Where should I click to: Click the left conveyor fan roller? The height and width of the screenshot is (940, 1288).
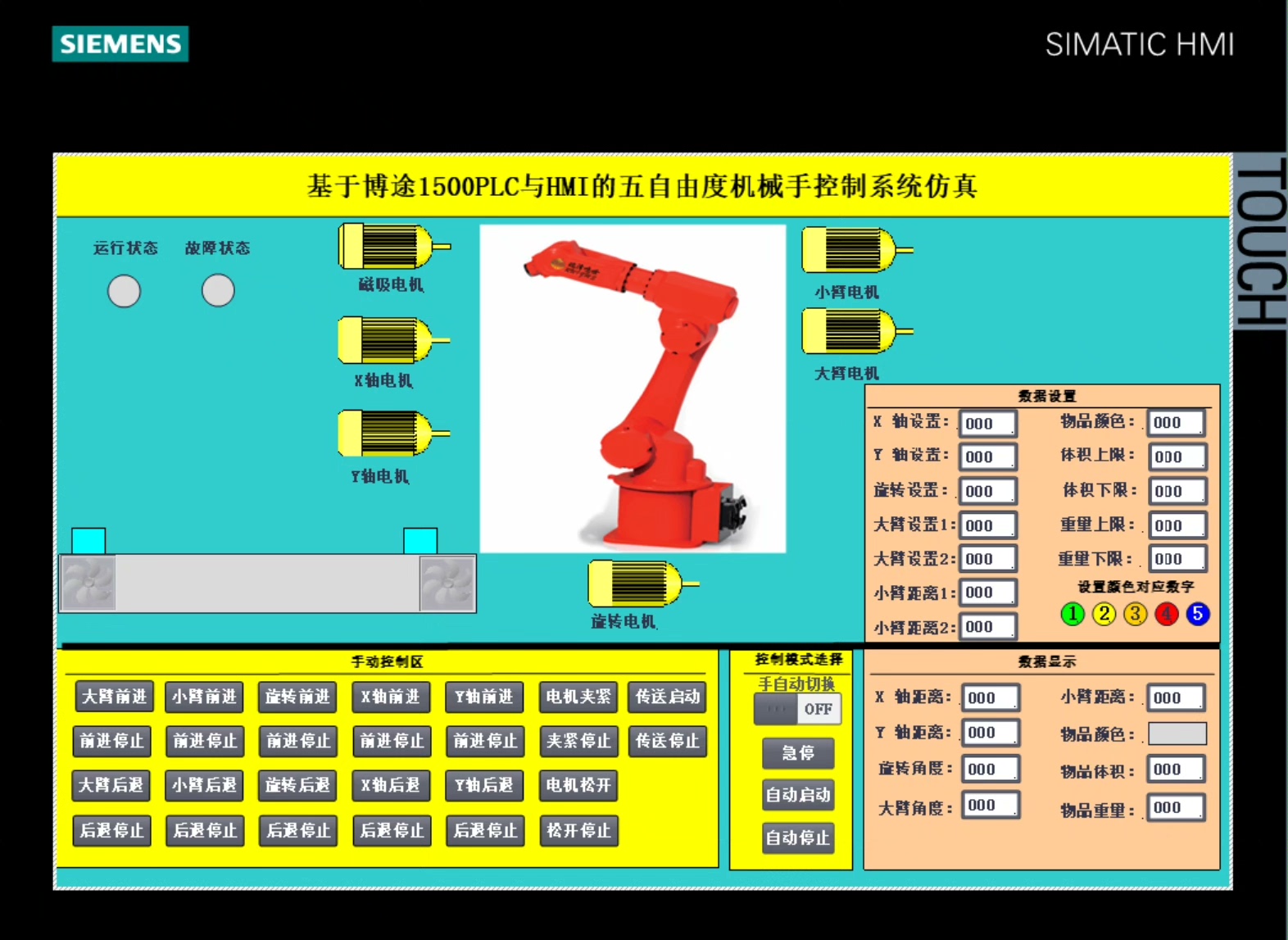pos(88,584)
